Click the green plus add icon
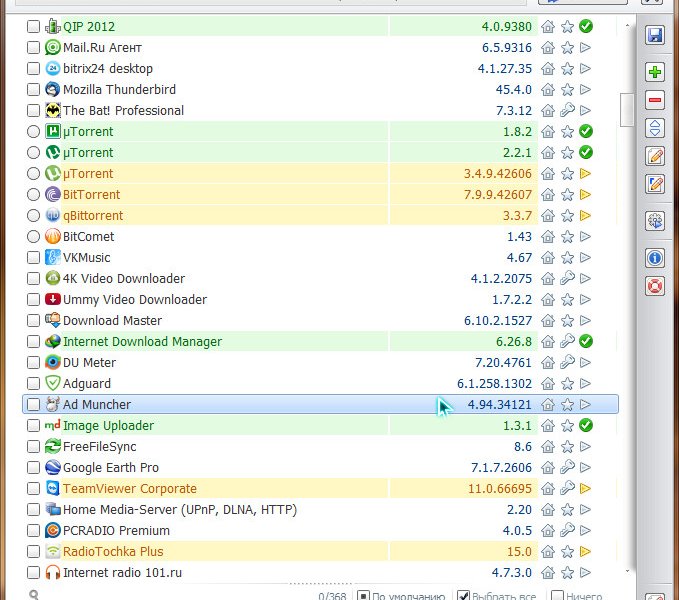The image size is (679, 600). point(655,72)
